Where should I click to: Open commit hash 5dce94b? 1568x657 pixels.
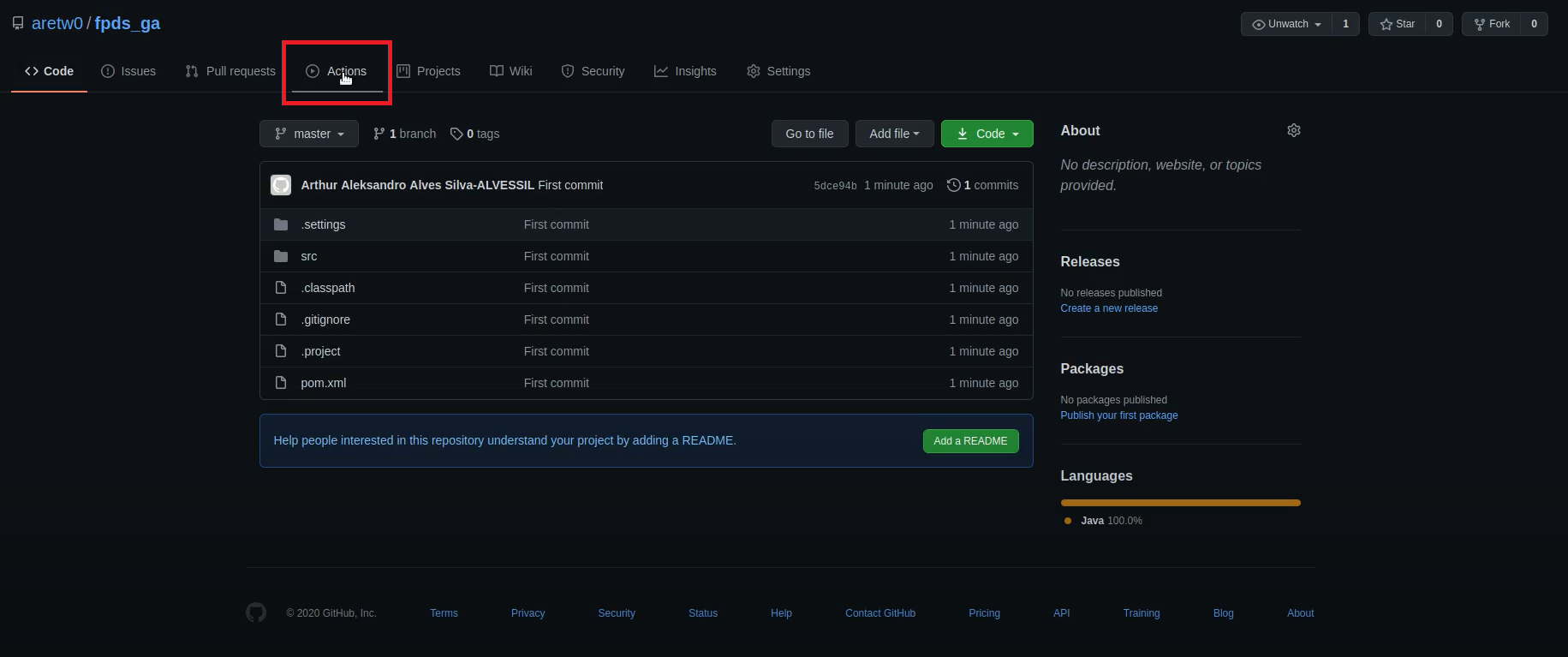835,186
